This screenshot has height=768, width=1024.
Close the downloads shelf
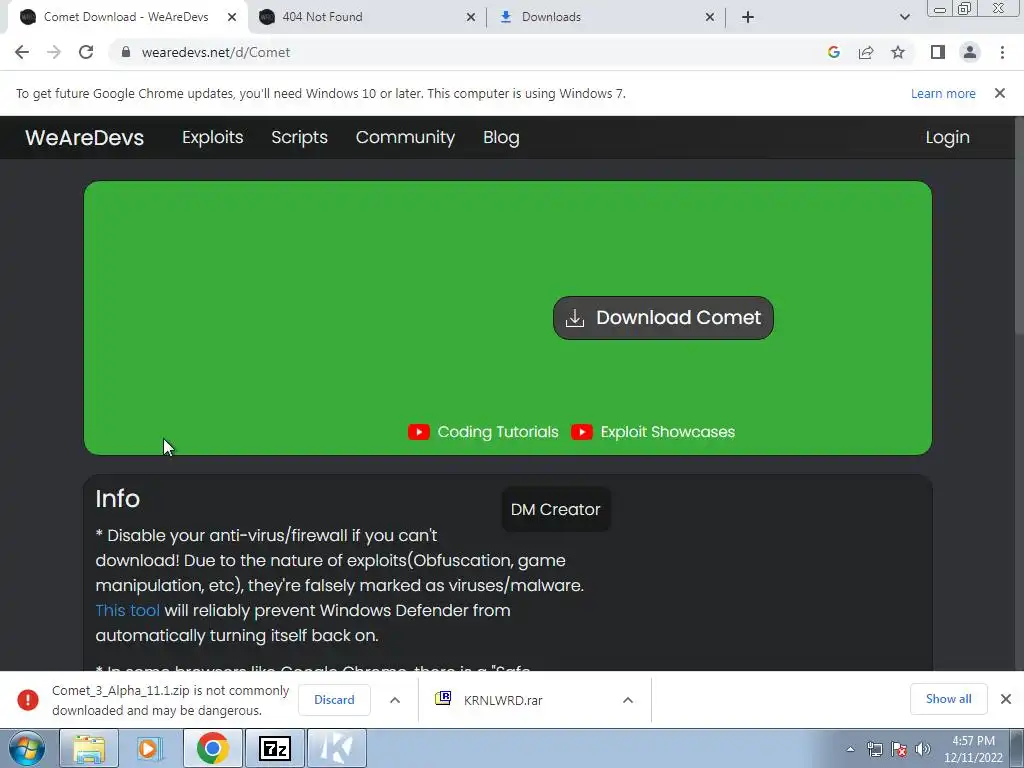coord(1006,699)
